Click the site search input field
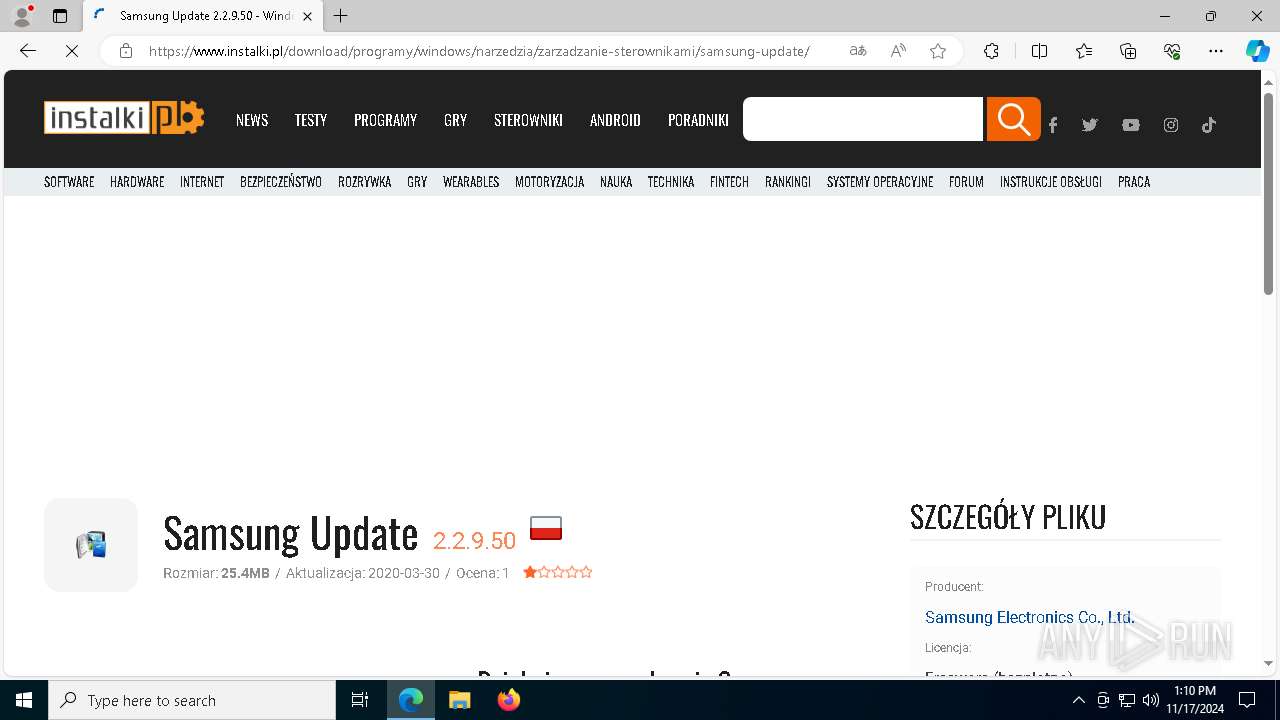The image size is (1280, 720). [x=863, y=119]
